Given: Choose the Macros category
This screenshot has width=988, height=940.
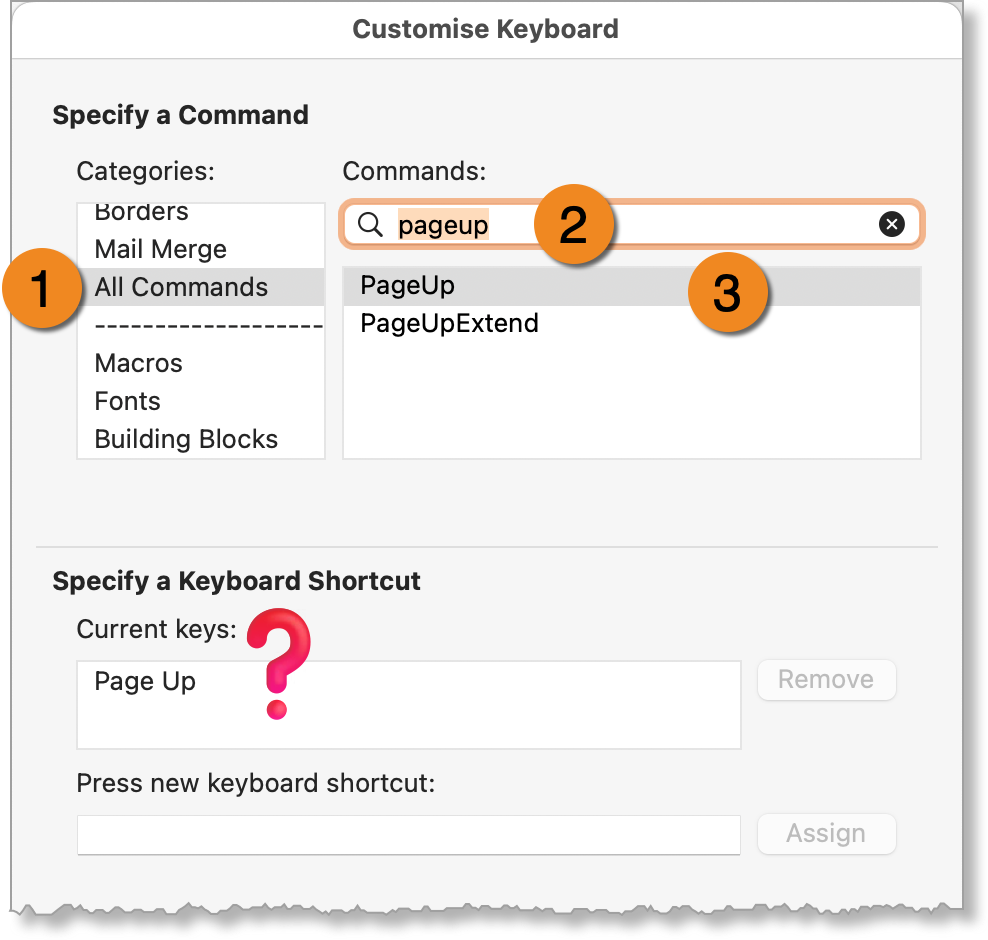Looking at the screenshot, I should coord(201,364).
